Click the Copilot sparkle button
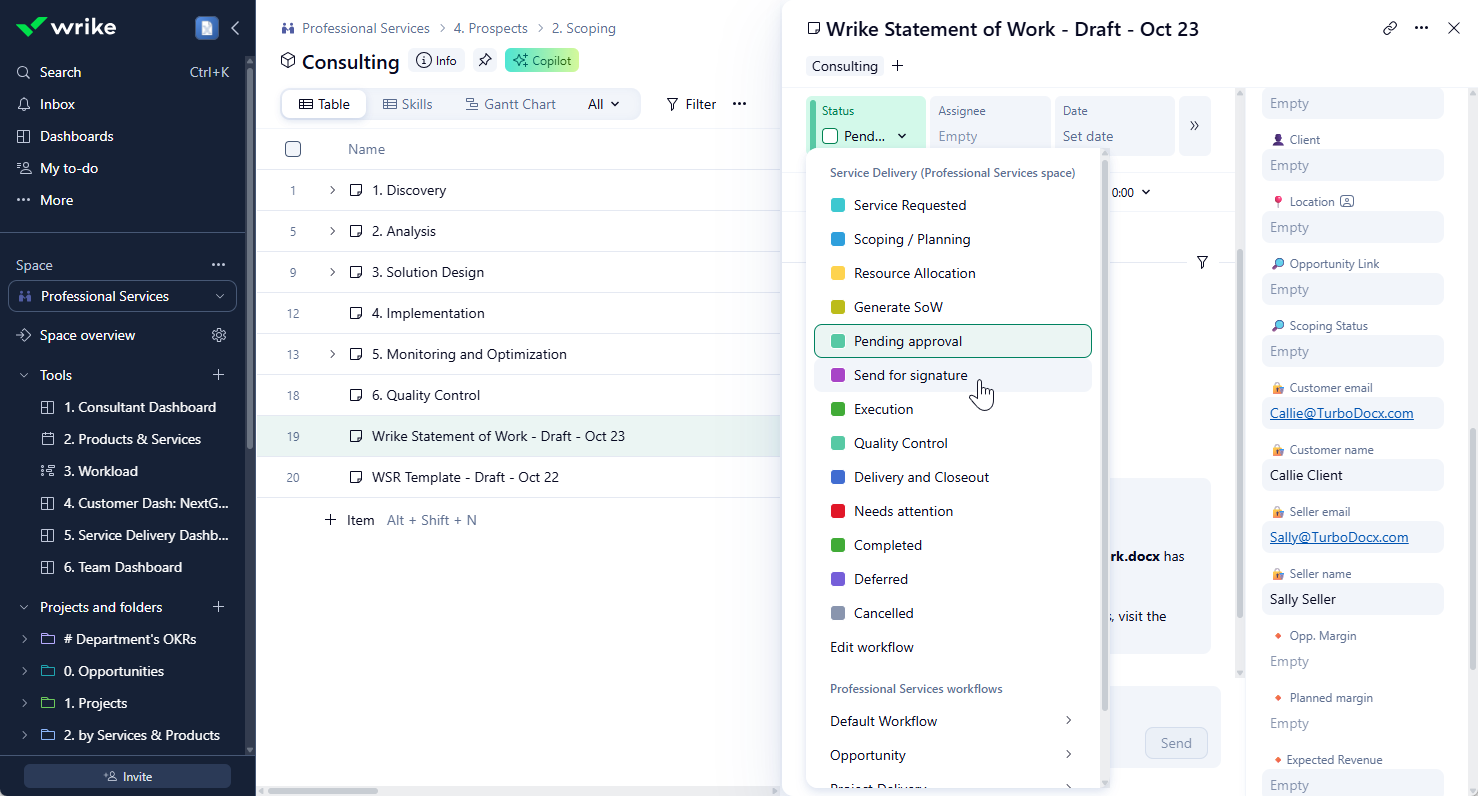Screen dimensions: 1478x796 542,61
